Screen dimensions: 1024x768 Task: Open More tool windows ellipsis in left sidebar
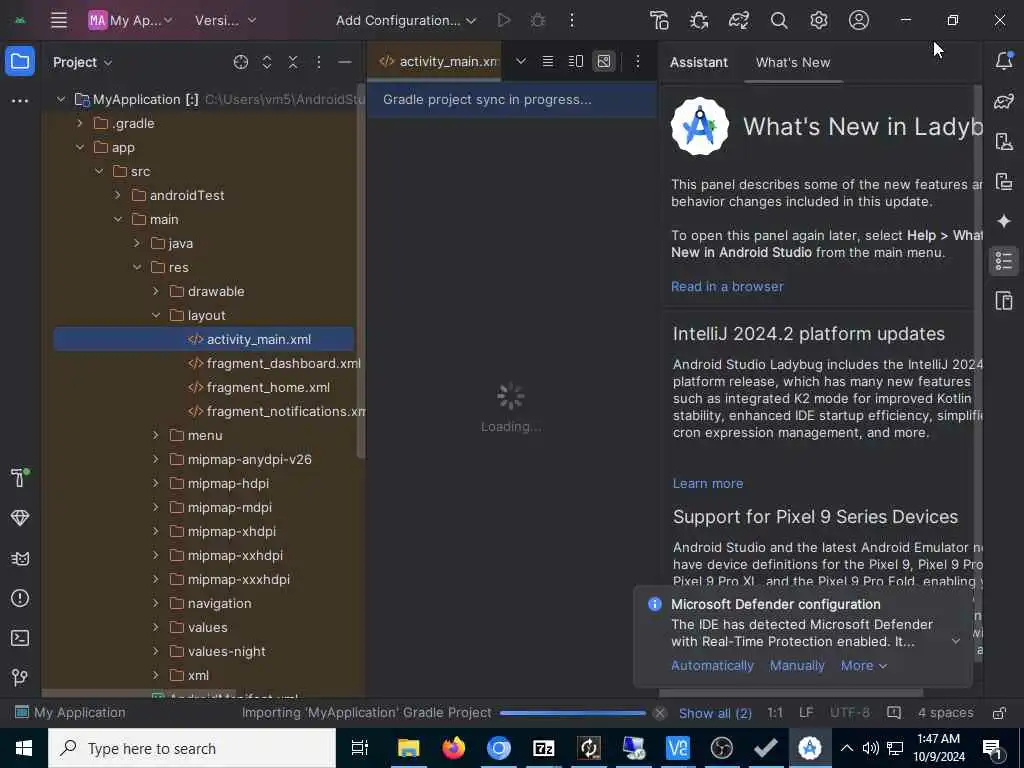pos(20,101)
